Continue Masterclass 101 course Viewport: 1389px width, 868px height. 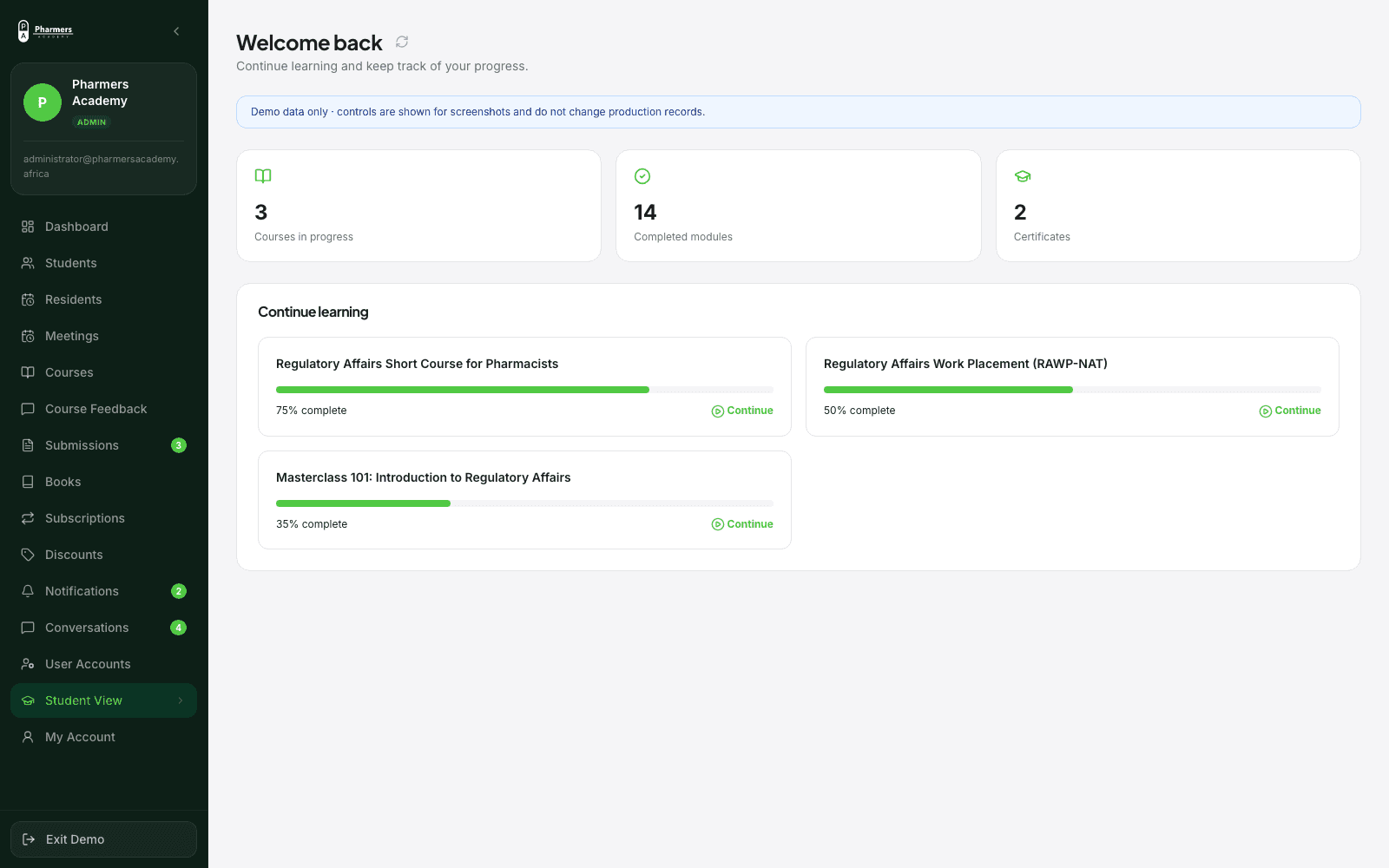pyautogui.click(x=742, y=524)
